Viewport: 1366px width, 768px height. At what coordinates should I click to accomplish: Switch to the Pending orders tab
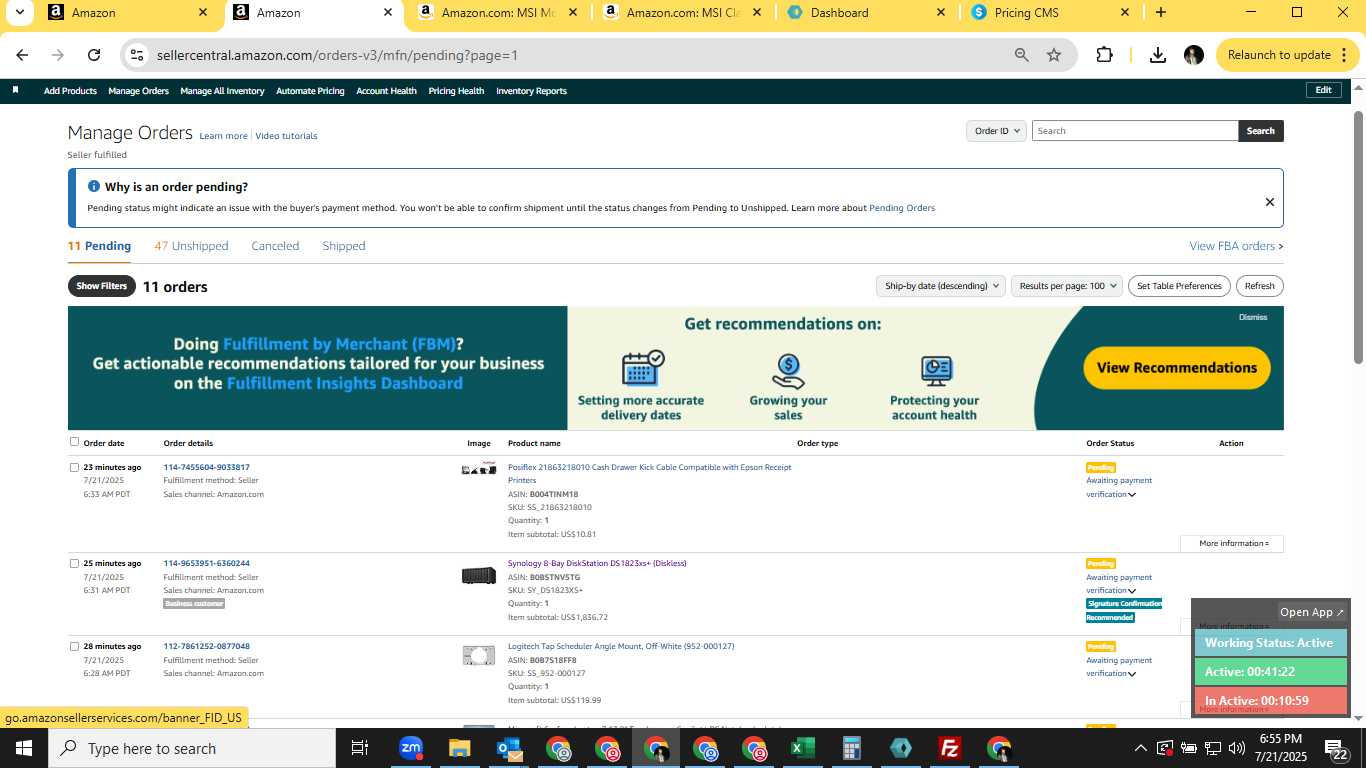99,246
